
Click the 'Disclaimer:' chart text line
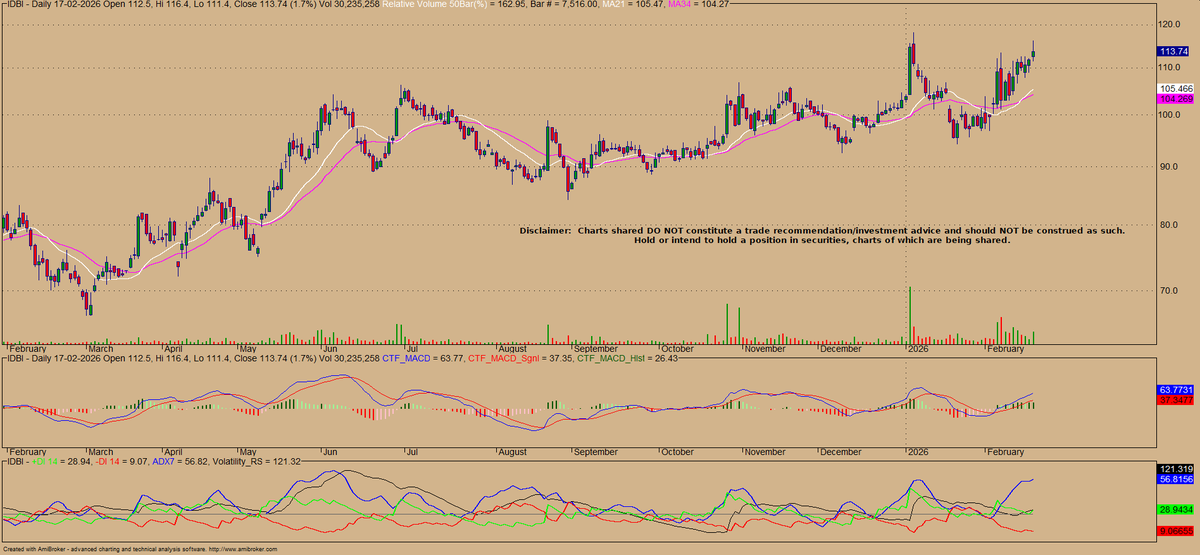[x=822, y=231]
